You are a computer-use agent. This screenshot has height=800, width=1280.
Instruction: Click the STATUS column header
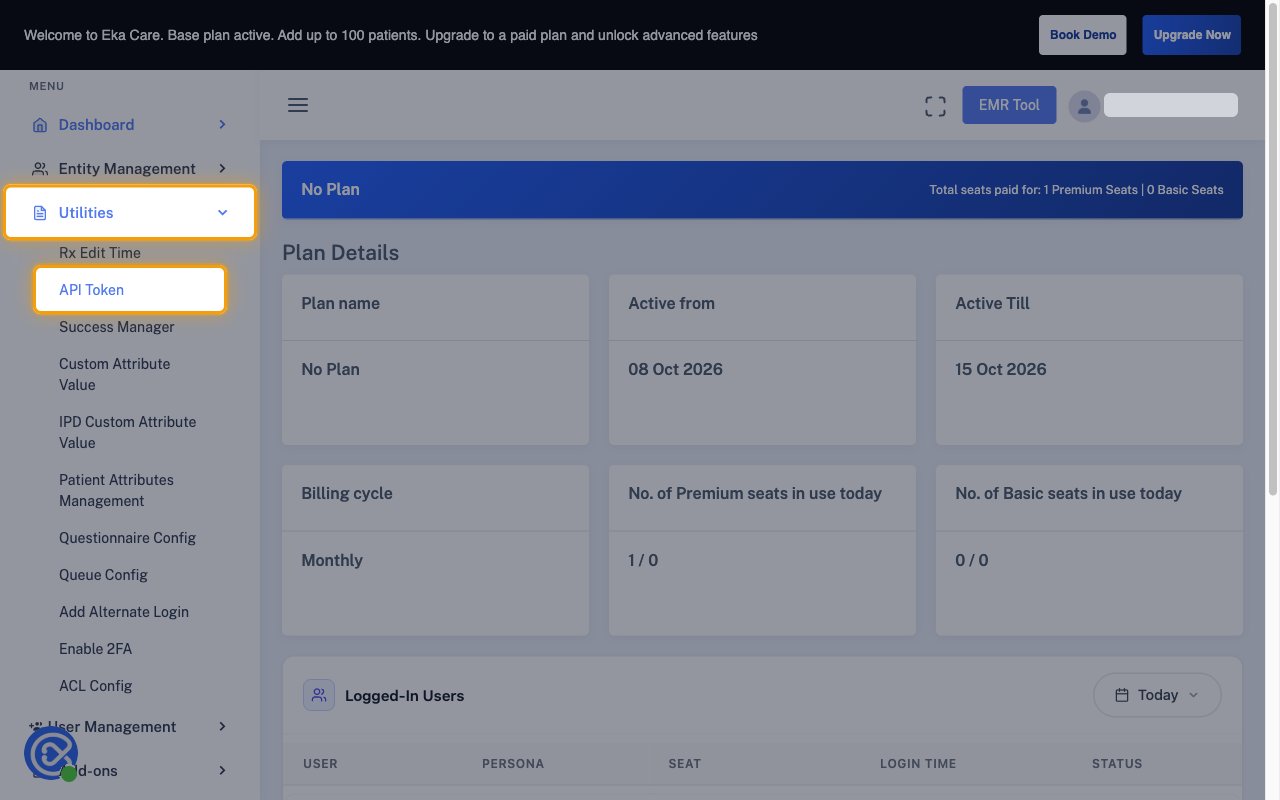coord(1117,764)
